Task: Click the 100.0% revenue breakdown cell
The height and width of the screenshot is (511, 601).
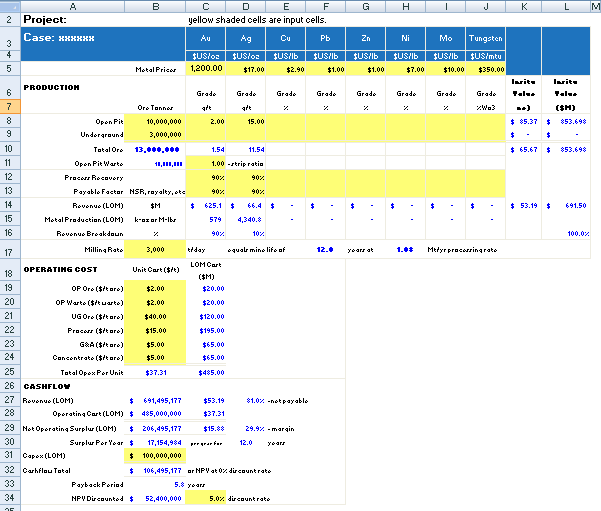Action: (566, 233)
